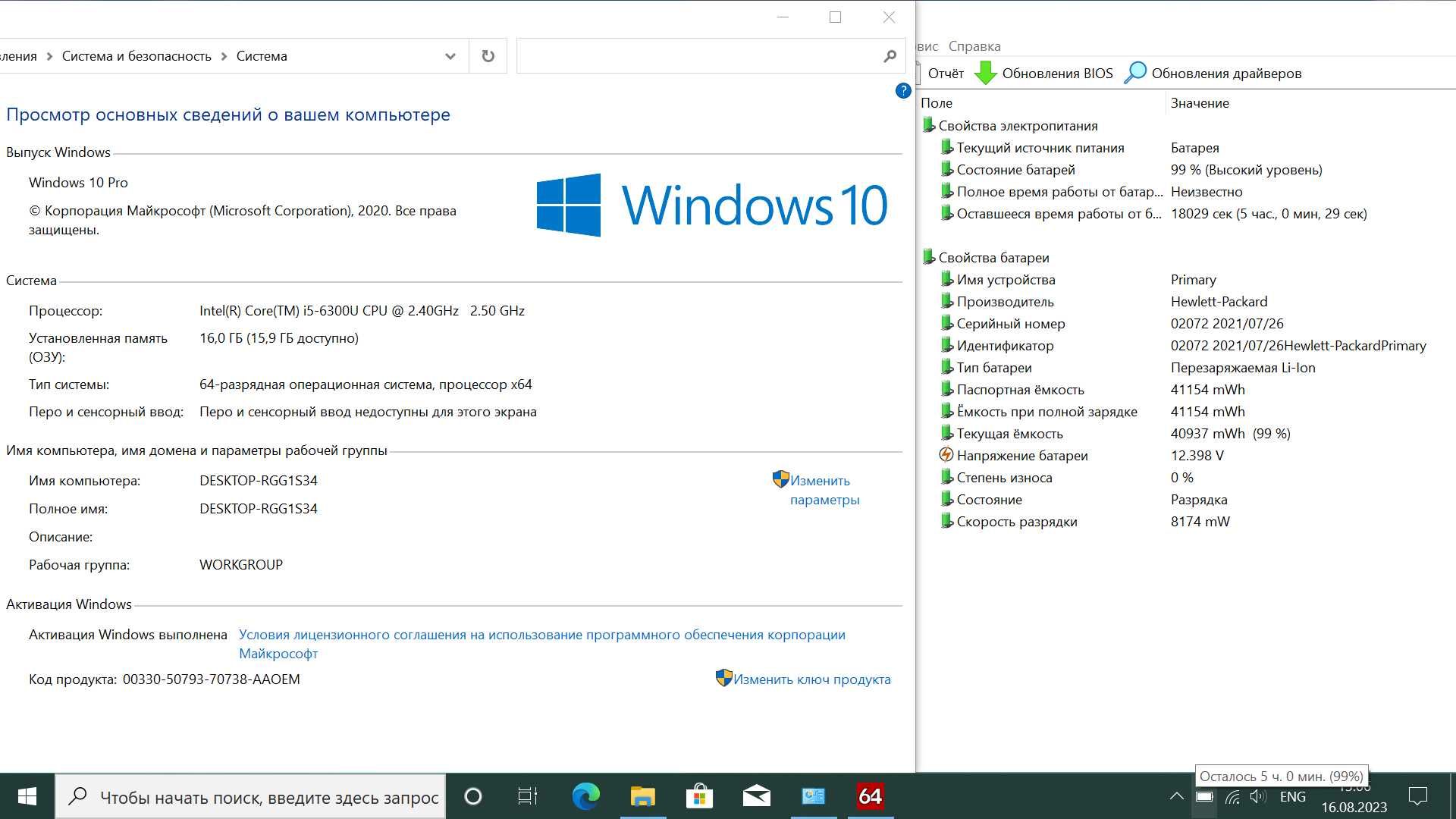
Task: Click Изменить ключ продукта link
Action: point(811,679)
